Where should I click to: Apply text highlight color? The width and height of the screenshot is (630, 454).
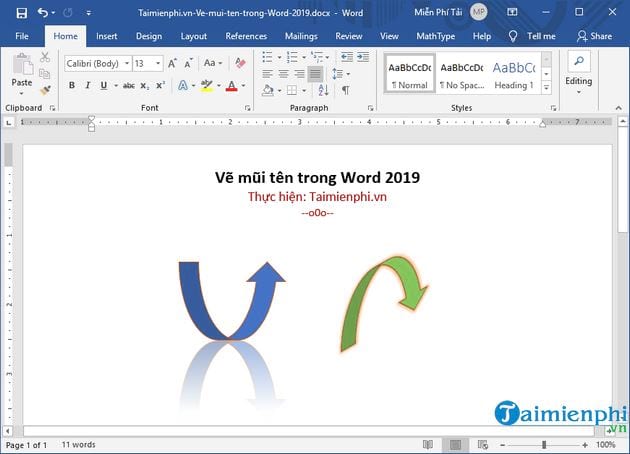tap(207, 86)
